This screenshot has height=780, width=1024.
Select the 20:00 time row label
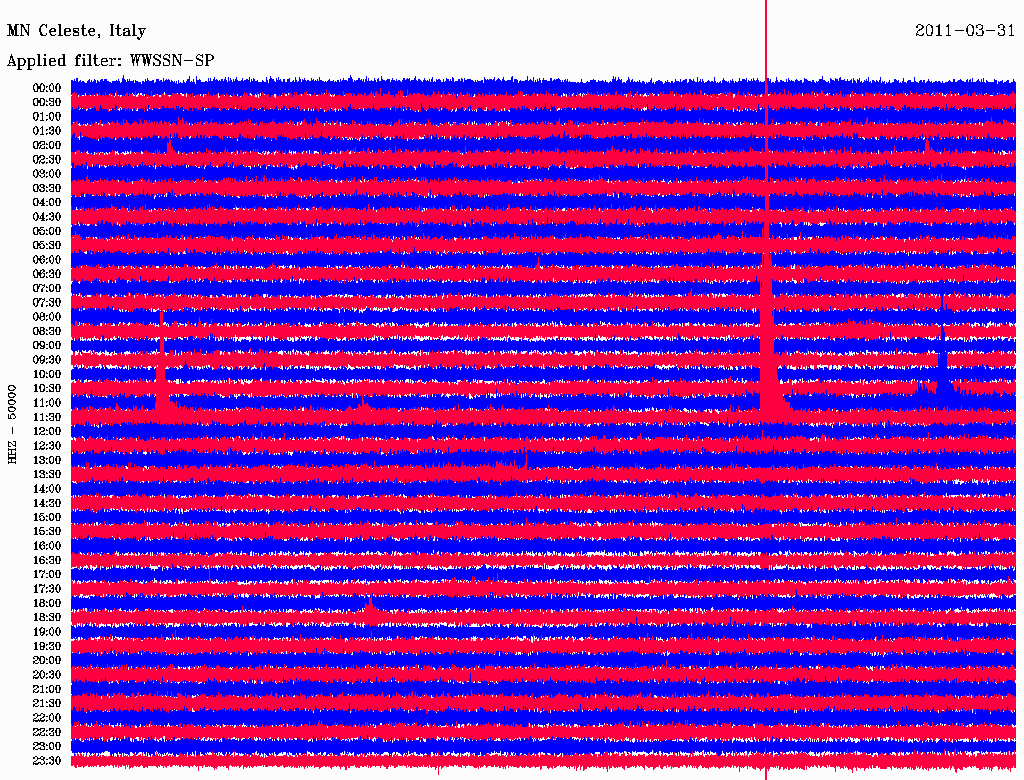click(47, 660)
